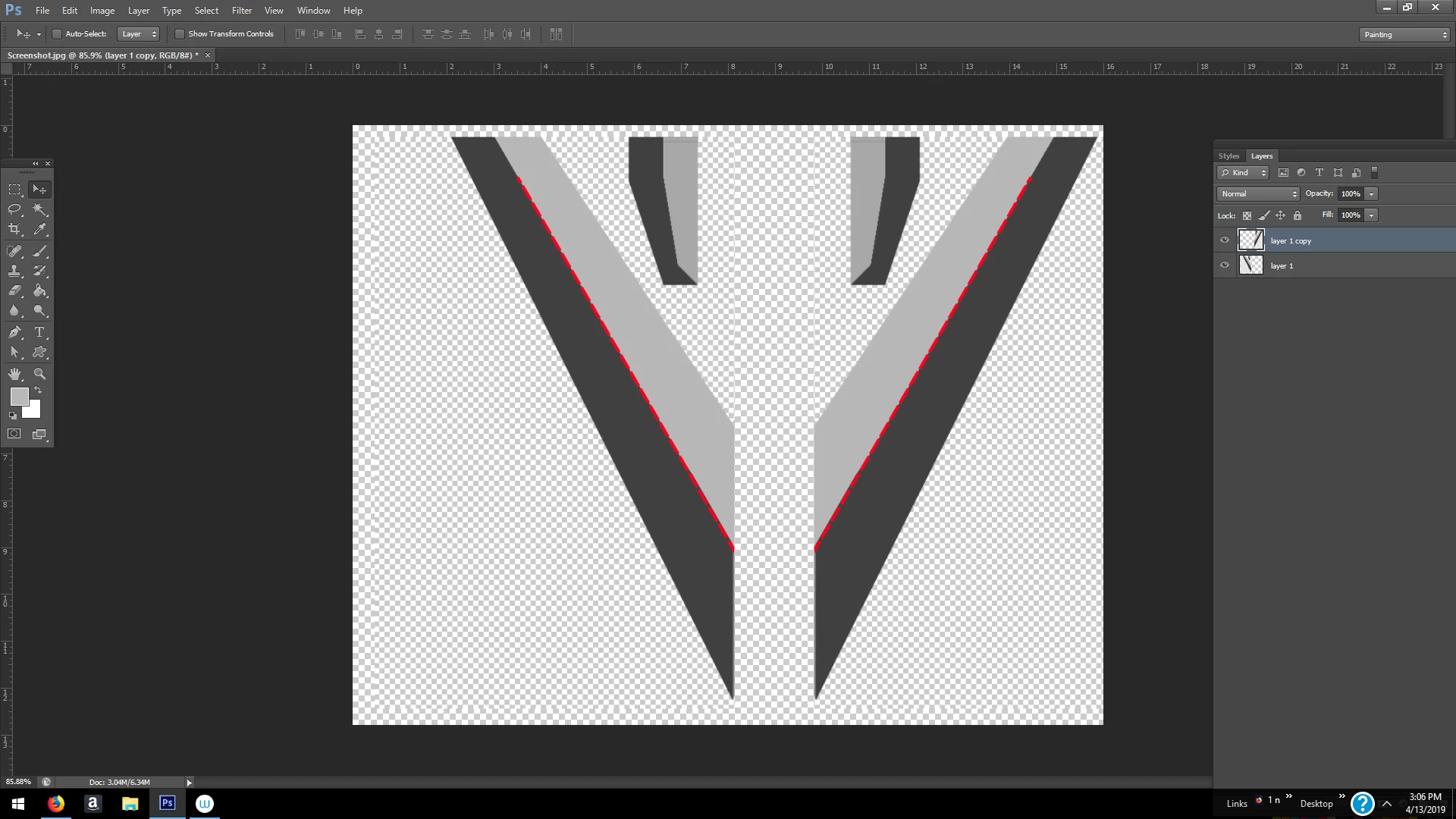The height and width of the screenshot is (819, 1456).
Task: Expand the Opacity slider dropdown arrow
Action: pos(1371,194)
